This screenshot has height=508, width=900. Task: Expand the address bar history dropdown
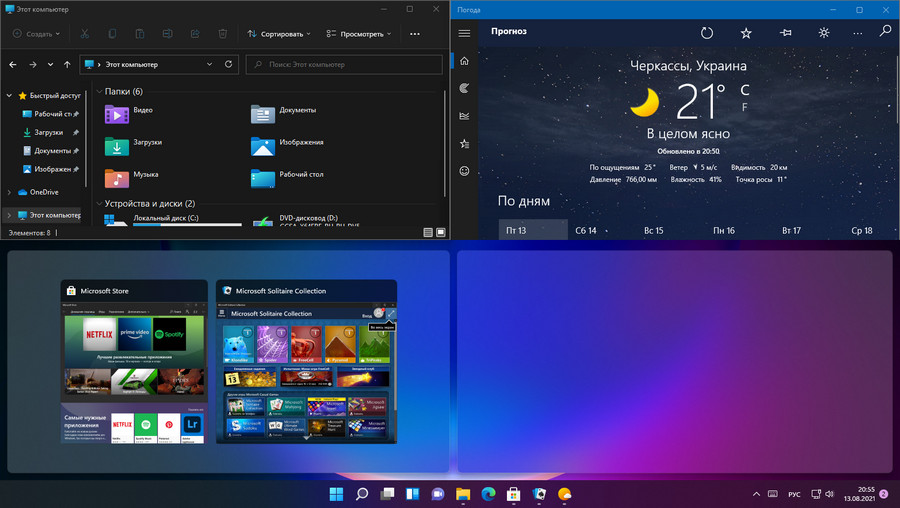(x=210, y=64)
